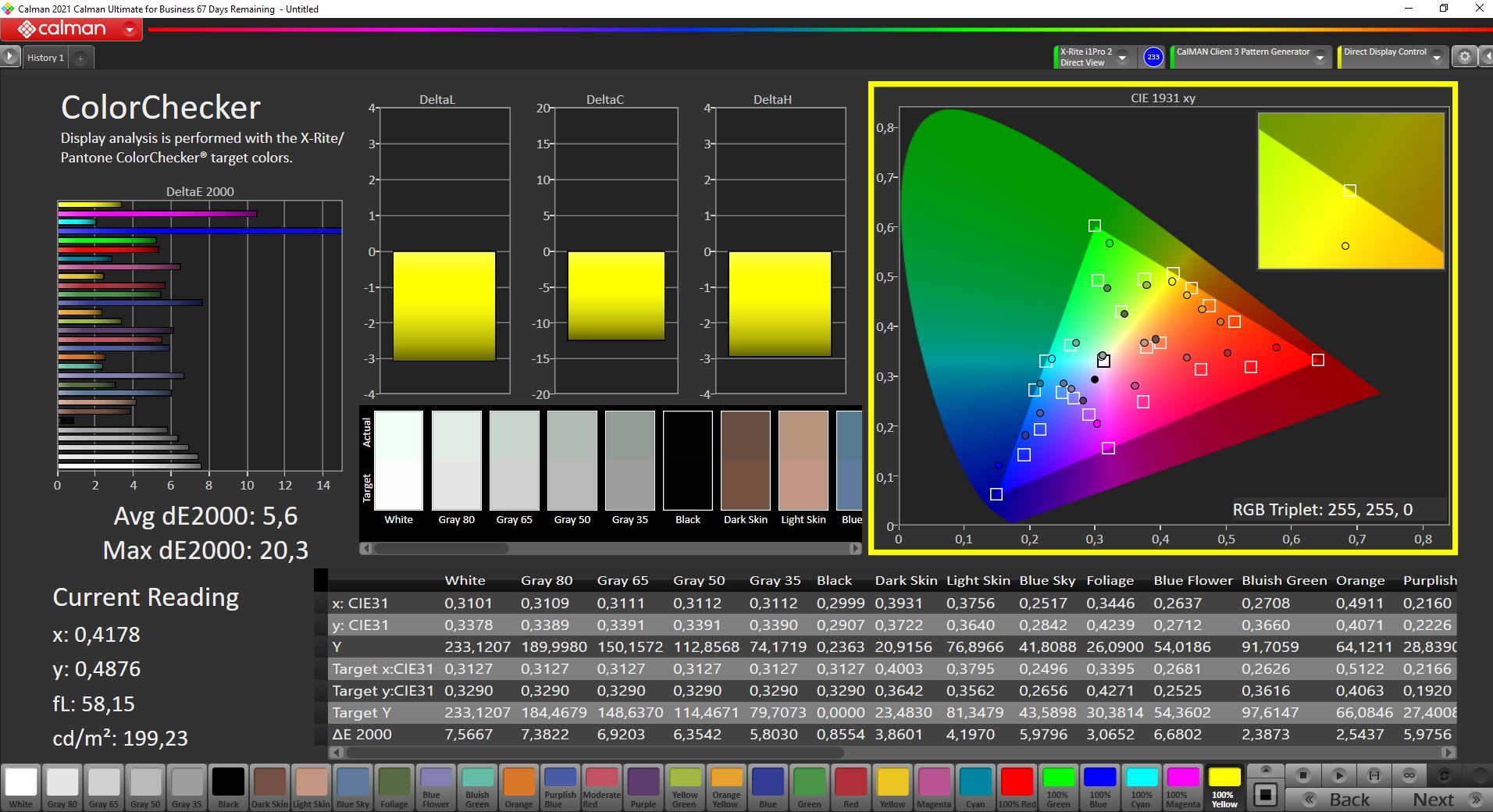Click the play arrow beside History 1
The height and width of the screenshot is (812, 1493).
10,57
